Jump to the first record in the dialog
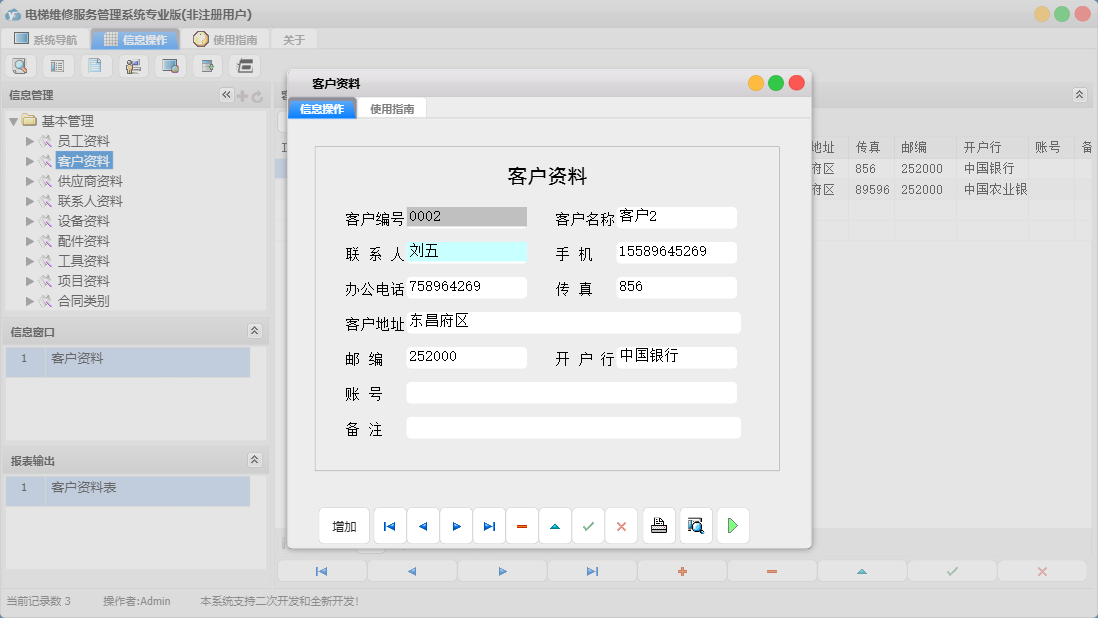This screenshot has height=618, width=1098. pos(389,525)
